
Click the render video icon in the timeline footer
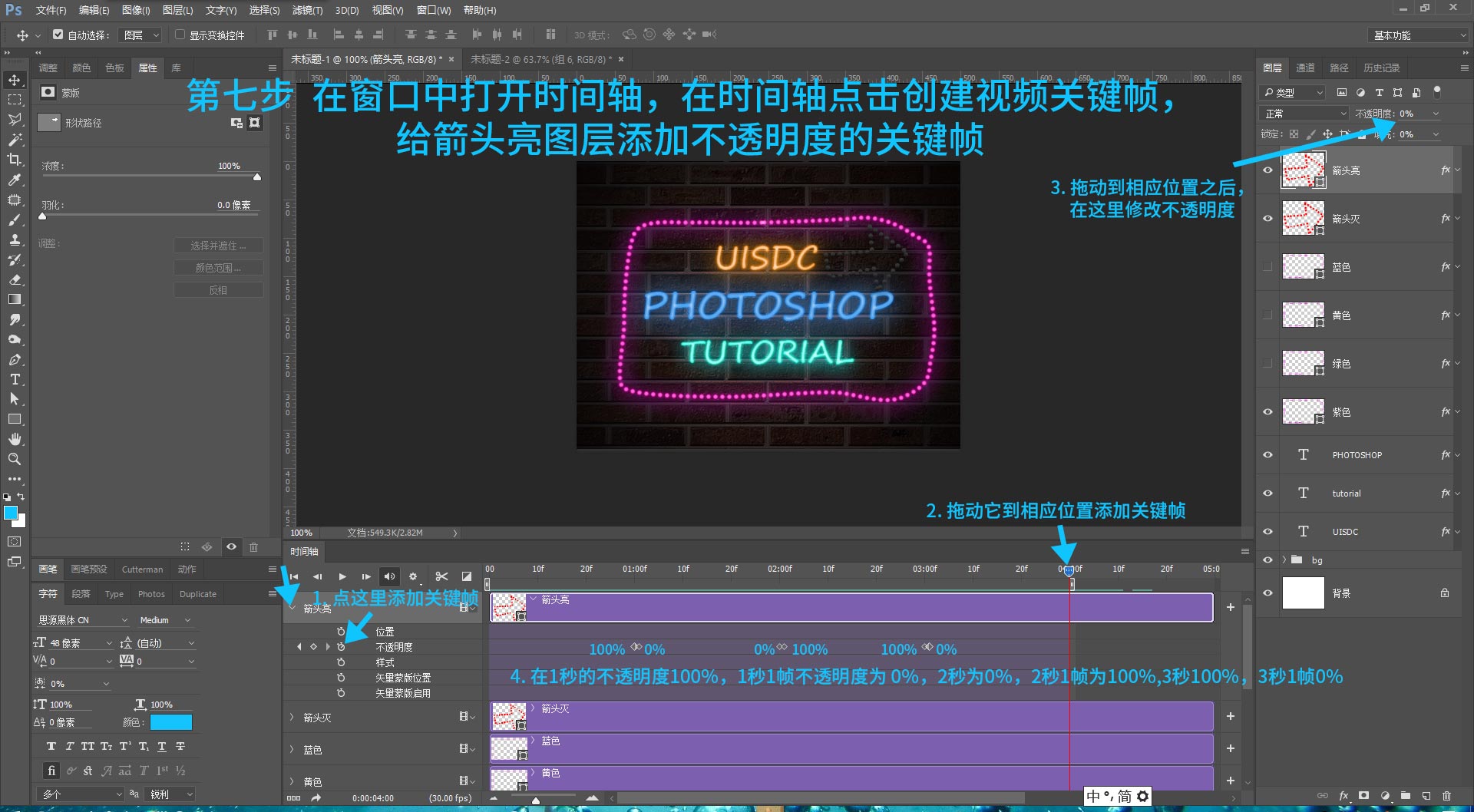click(x=316, y=798)
